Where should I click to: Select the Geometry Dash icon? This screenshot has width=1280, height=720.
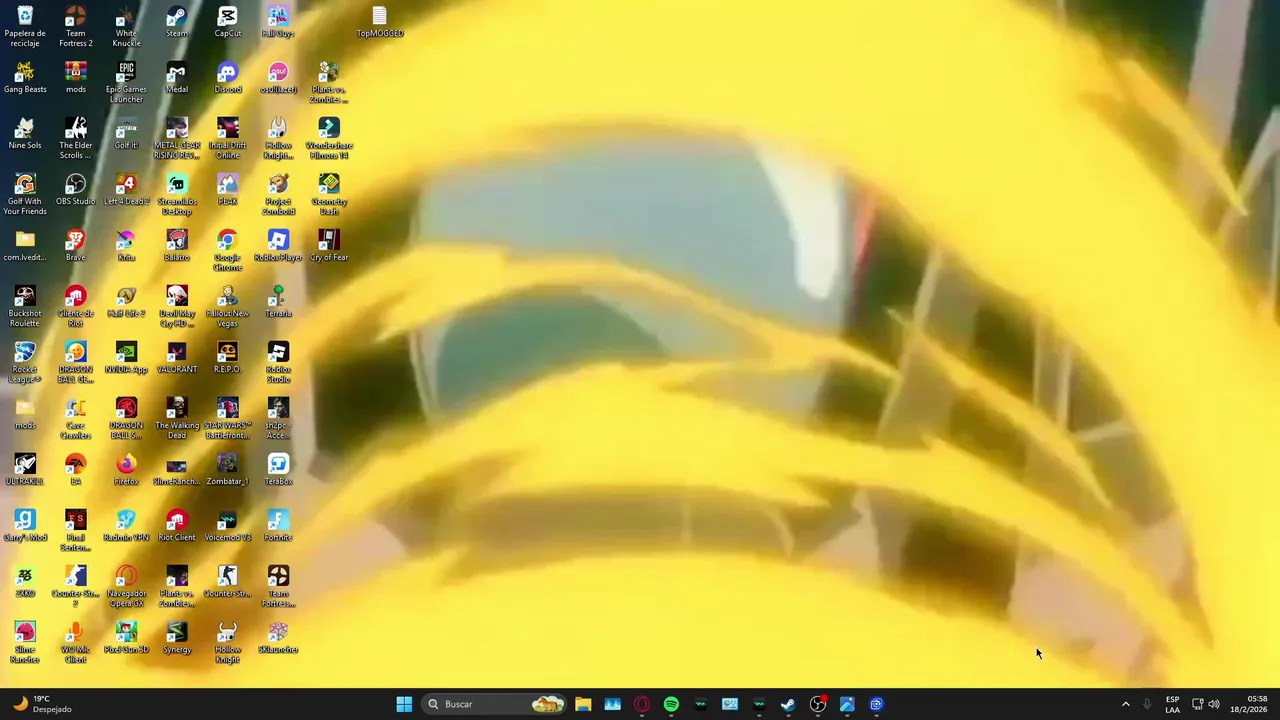click(329, 194)
